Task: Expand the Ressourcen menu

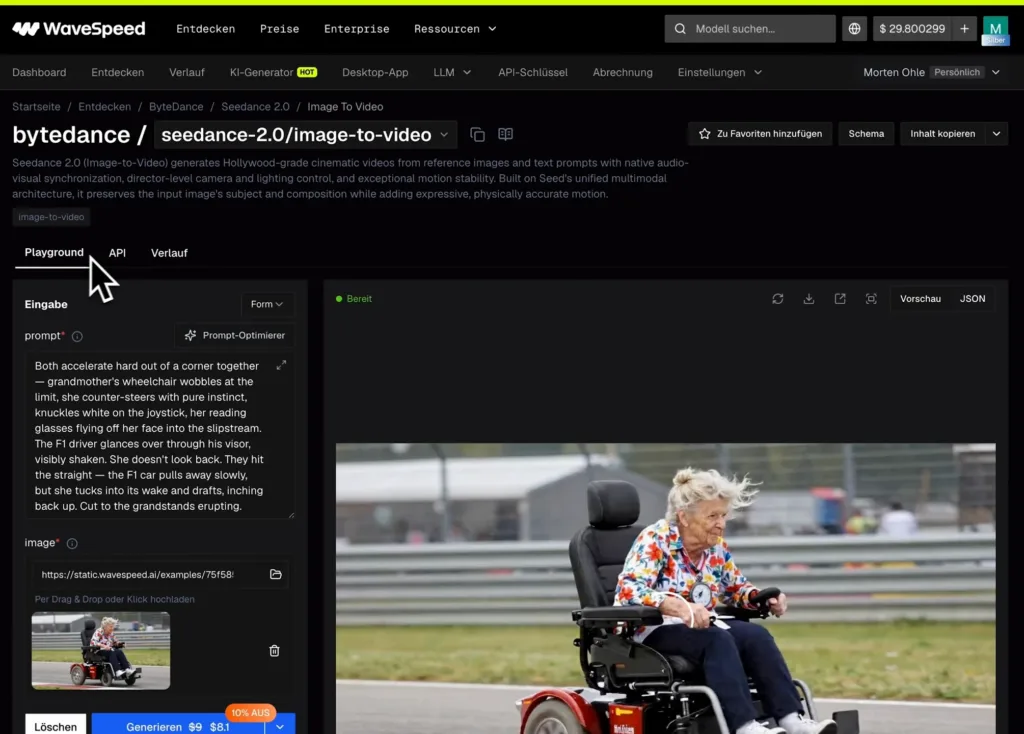Action: coord(455,29)
